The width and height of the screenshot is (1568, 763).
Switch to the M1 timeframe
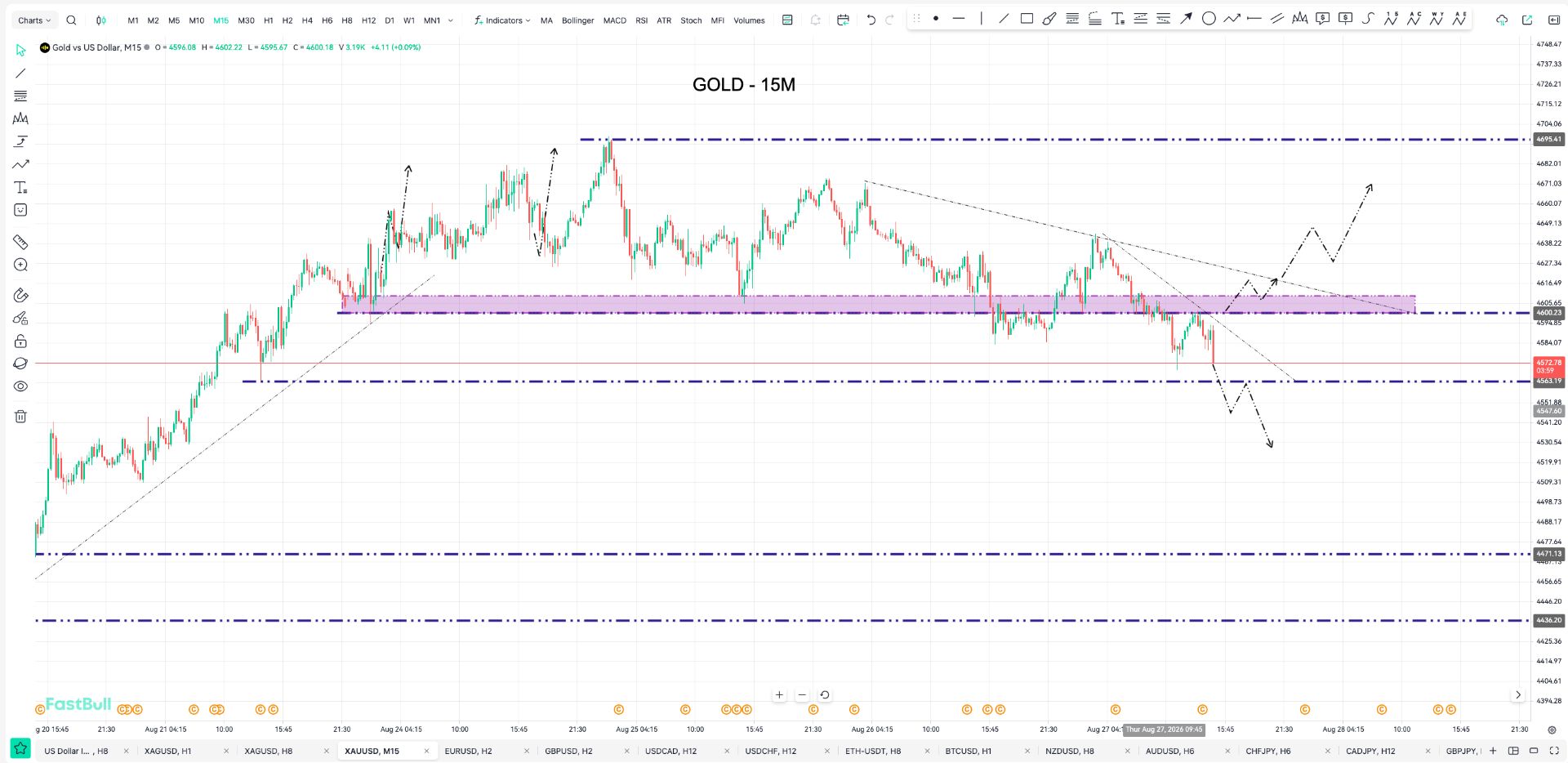coord(133,20)
